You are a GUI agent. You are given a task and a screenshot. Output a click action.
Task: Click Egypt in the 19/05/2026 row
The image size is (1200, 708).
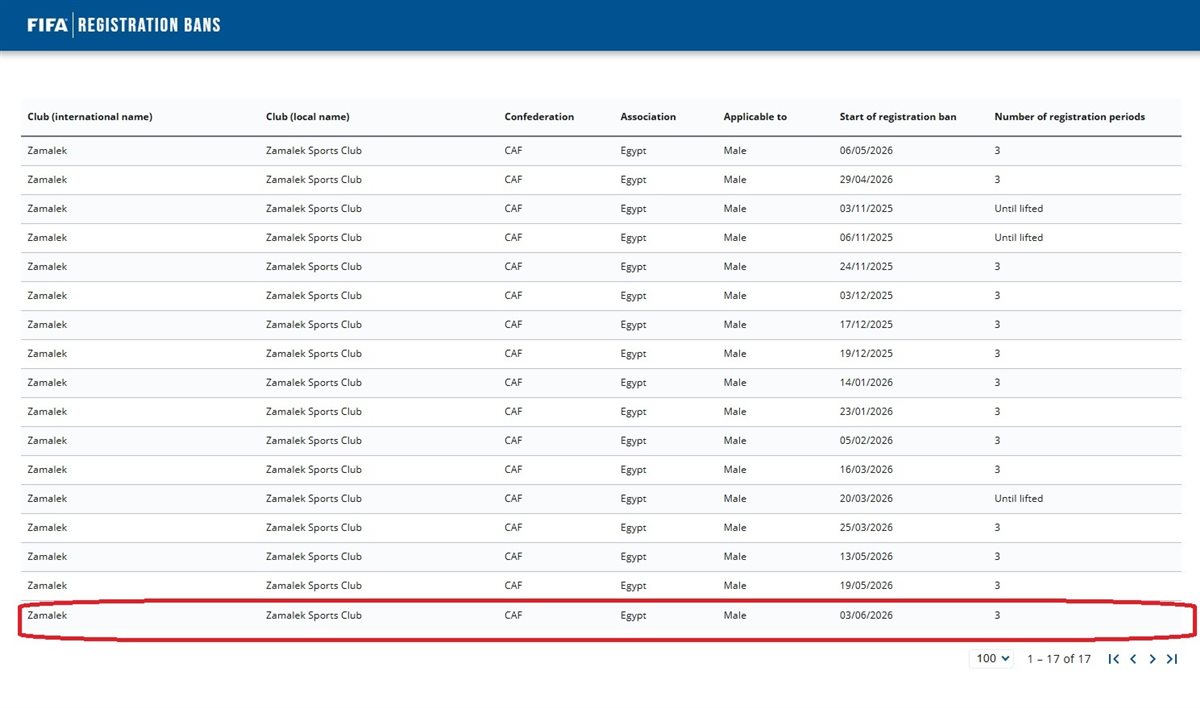(633, 586)
